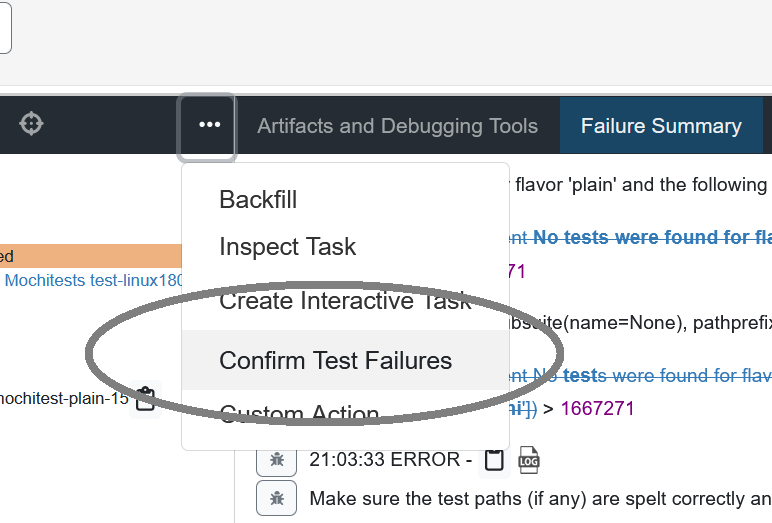The height and width of the screenshot is (523, 772).
Task: Select Create Interactive Task option
Action: pyautogui.click(x=345, y=301)
